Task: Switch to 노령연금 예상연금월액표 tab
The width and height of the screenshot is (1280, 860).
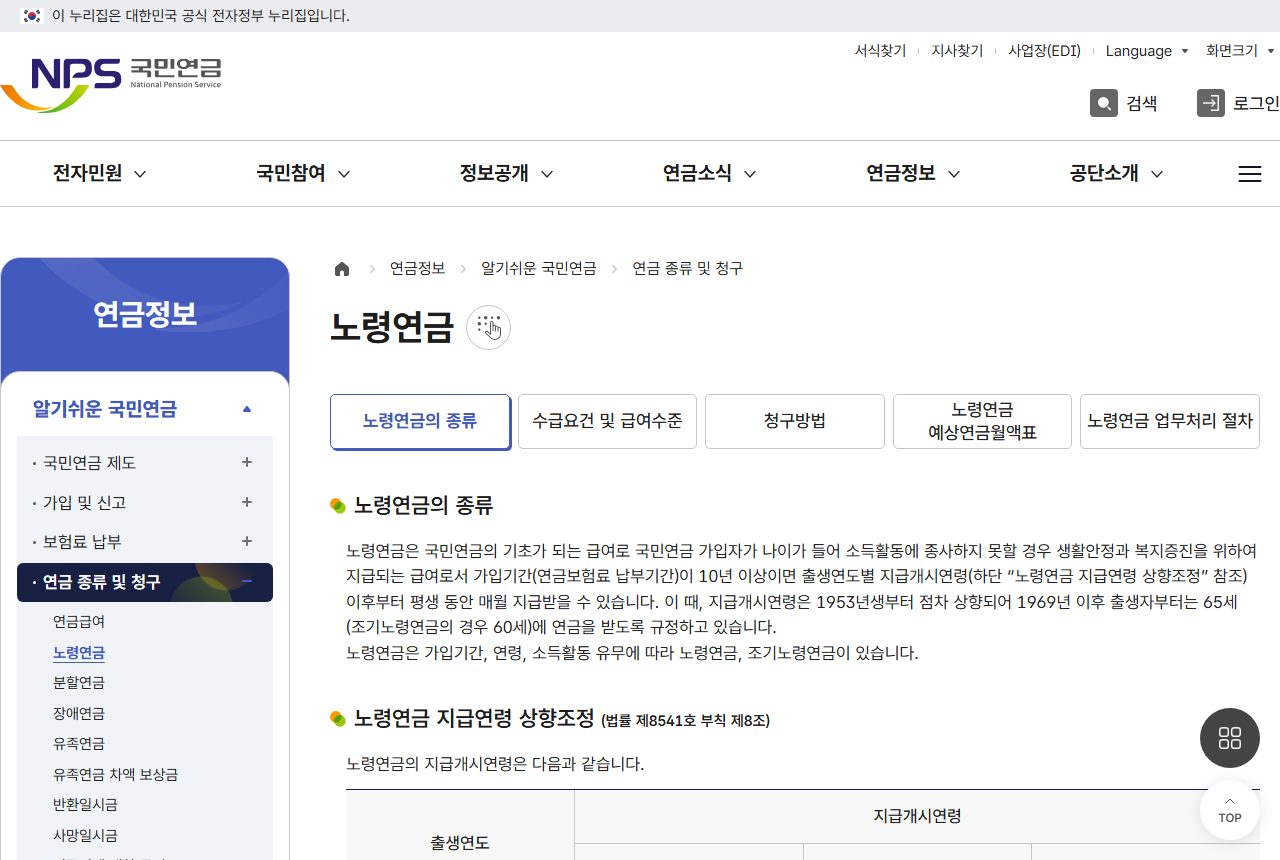Action: tap(982, 421)
